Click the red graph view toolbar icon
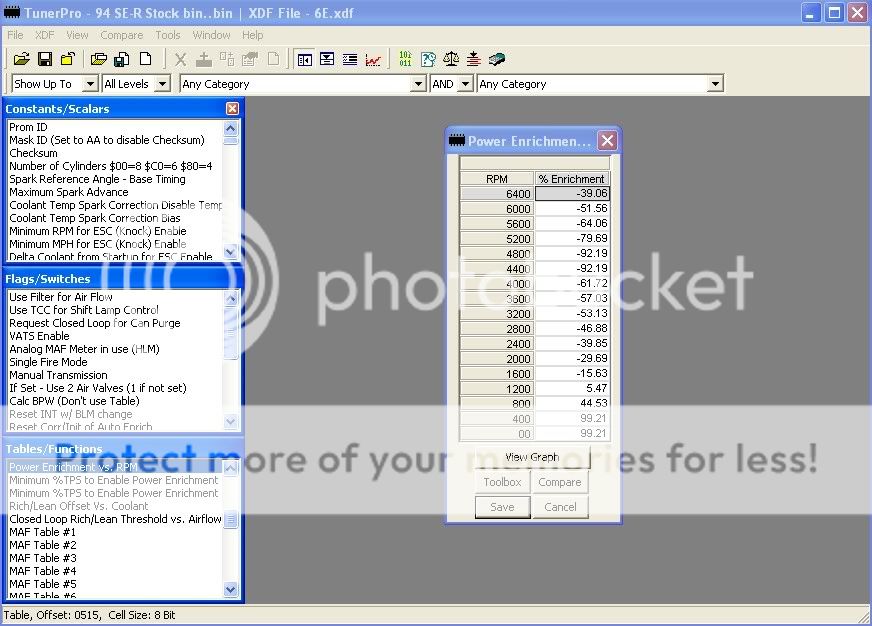 pos(373,60)
